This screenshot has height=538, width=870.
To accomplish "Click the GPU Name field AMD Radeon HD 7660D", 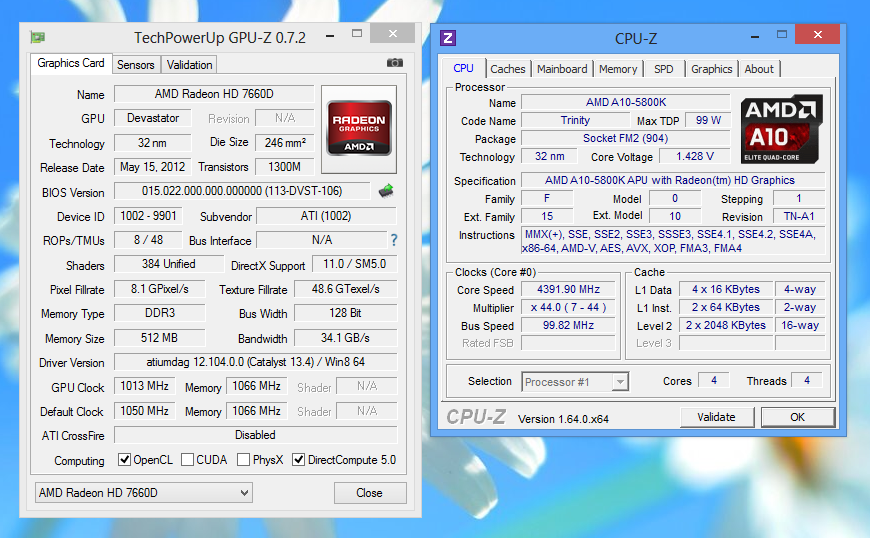I will (x=214, y=94).
